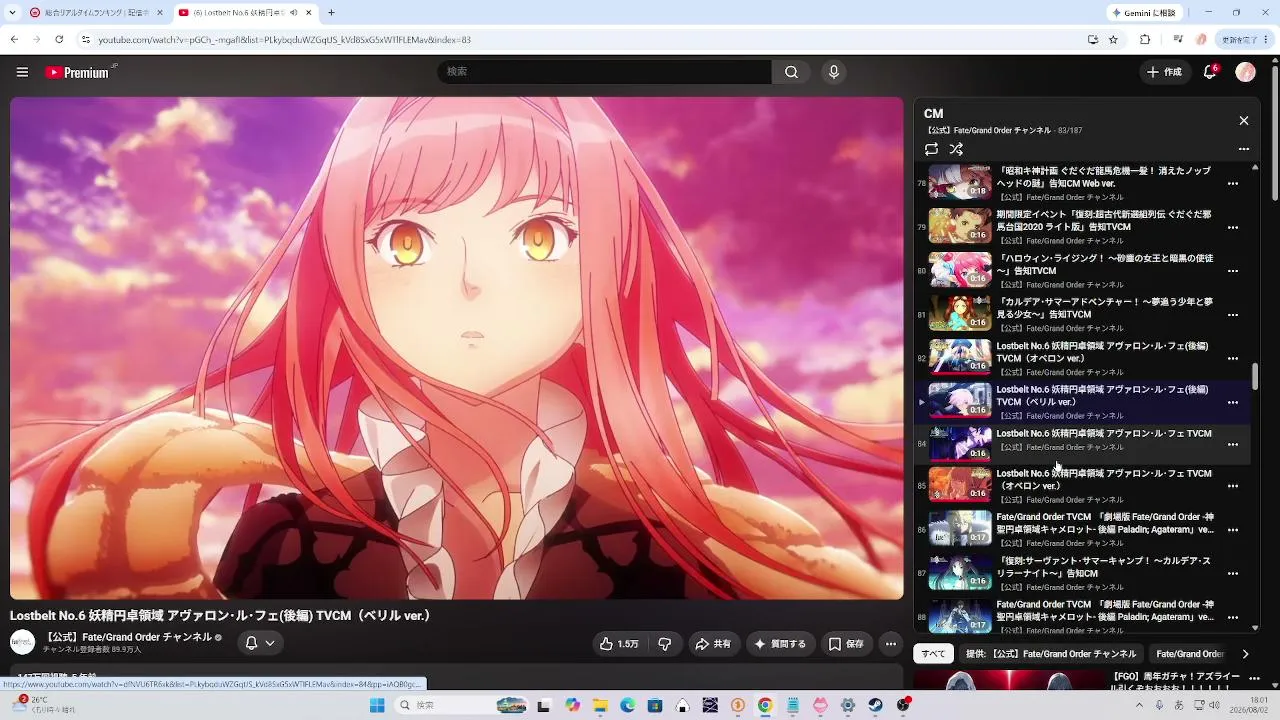This screenshot has height=720, width=1280.
Task: Open the CM playlist header options menu
Action: pos(1244,149)
